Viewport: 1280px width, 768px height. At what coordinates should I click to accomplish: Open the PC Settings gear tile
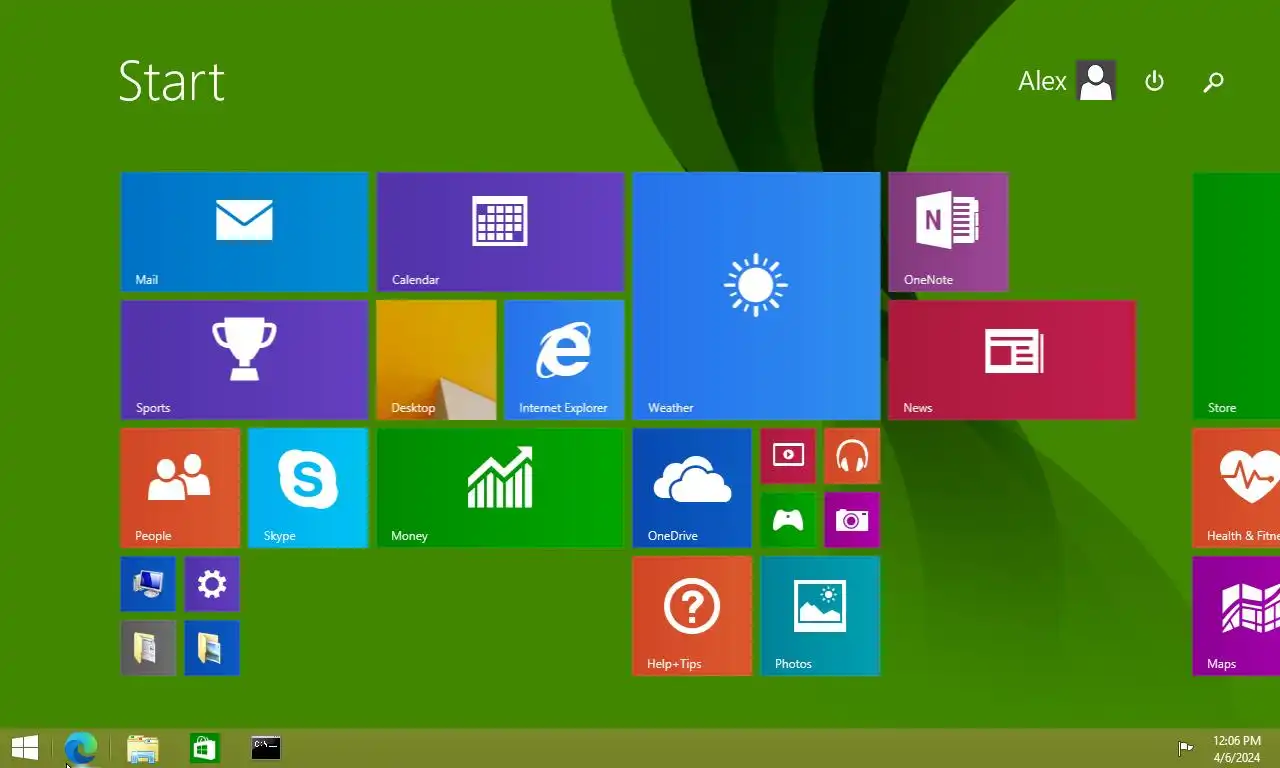coord(212,584)
